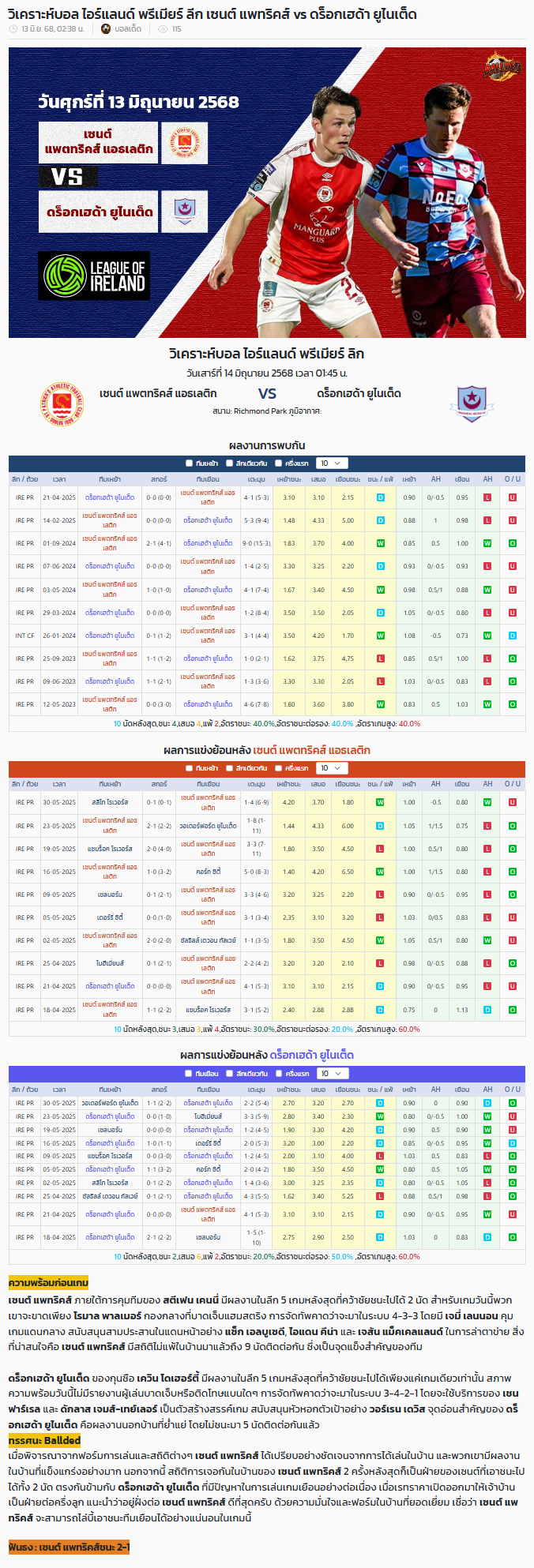Click O badge in St Patrick's 16-05-2025 row
The height and width of the screenshot is (1568, 534).
513,872
